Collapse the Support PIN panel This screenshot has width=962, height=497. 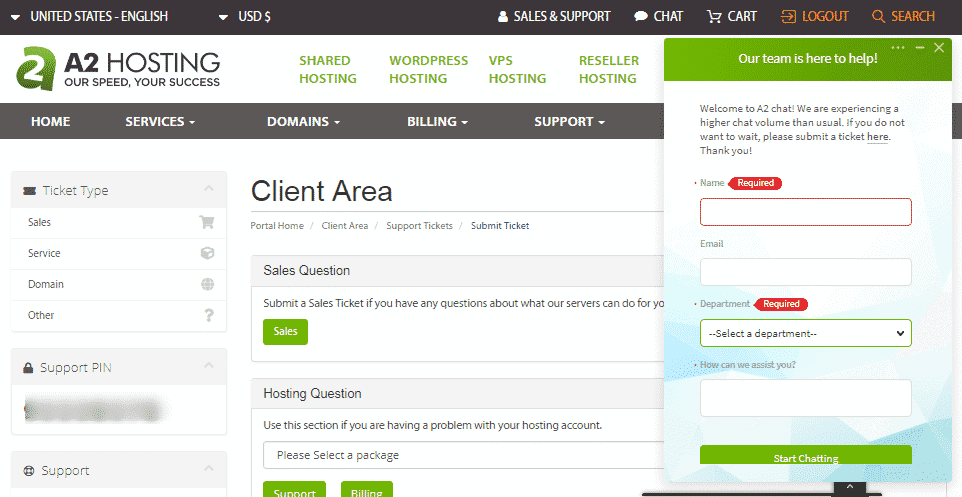pyautogui.click(x=209, y=365)
